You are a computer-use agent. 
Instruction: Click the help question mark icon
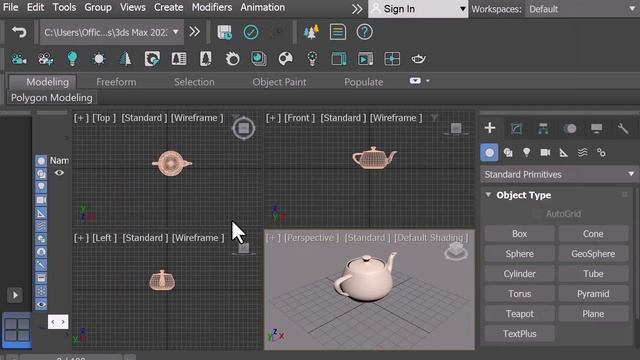(364, 32)
